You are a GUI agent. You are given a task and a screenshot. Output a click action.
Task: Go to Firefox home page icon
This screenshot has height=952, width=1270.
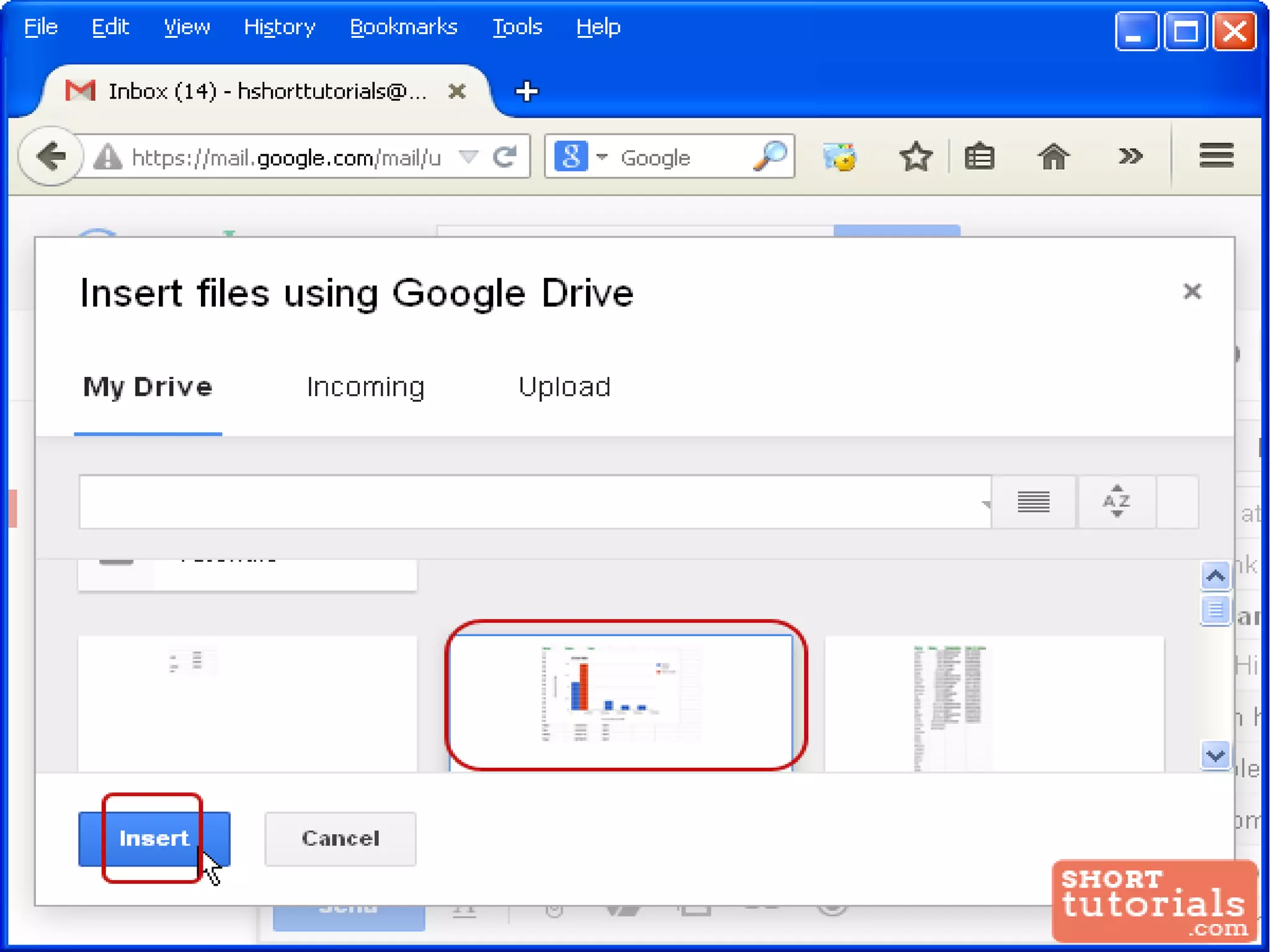(1053, 157)
